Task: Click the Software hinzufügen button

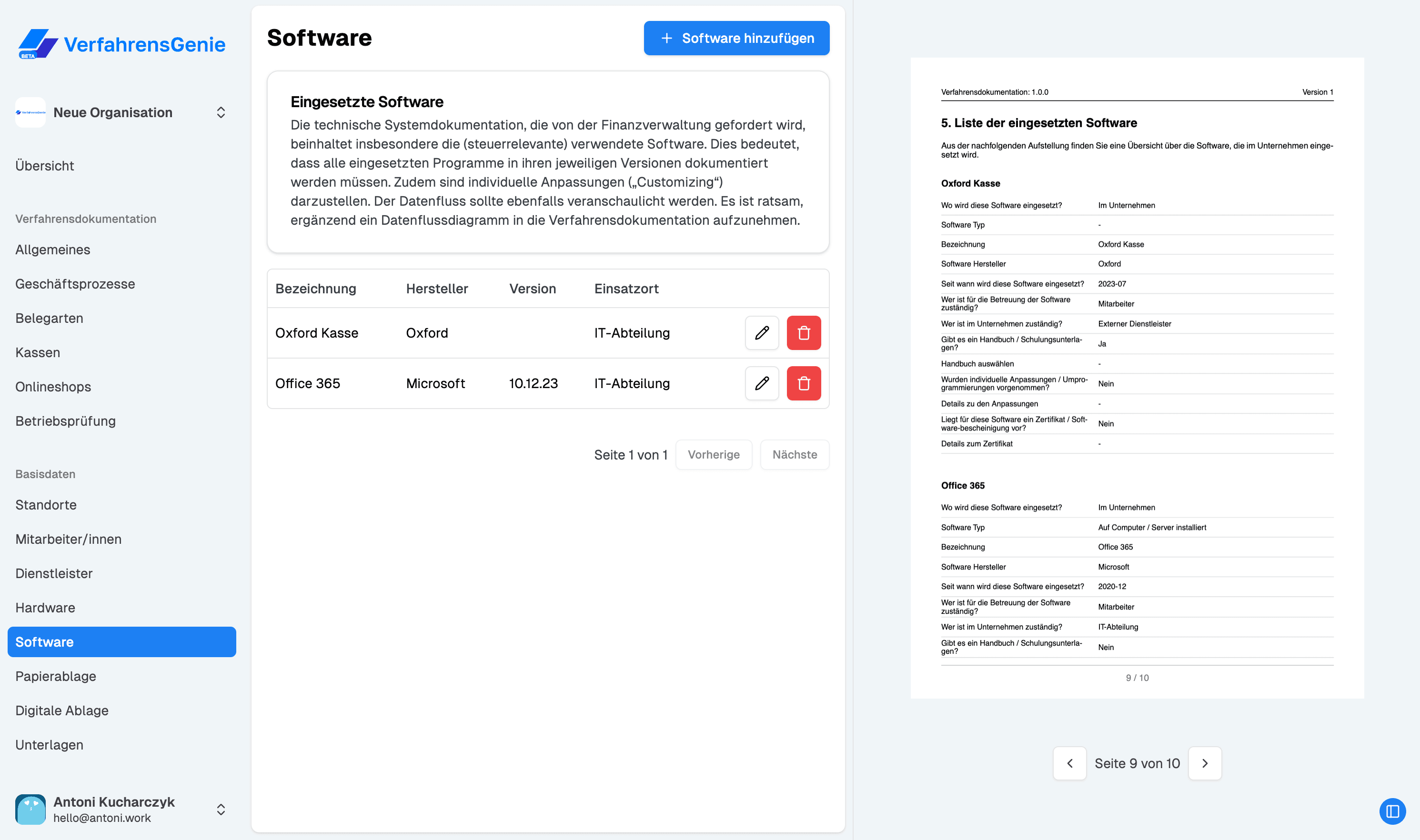Action: [x=736, y=38]
